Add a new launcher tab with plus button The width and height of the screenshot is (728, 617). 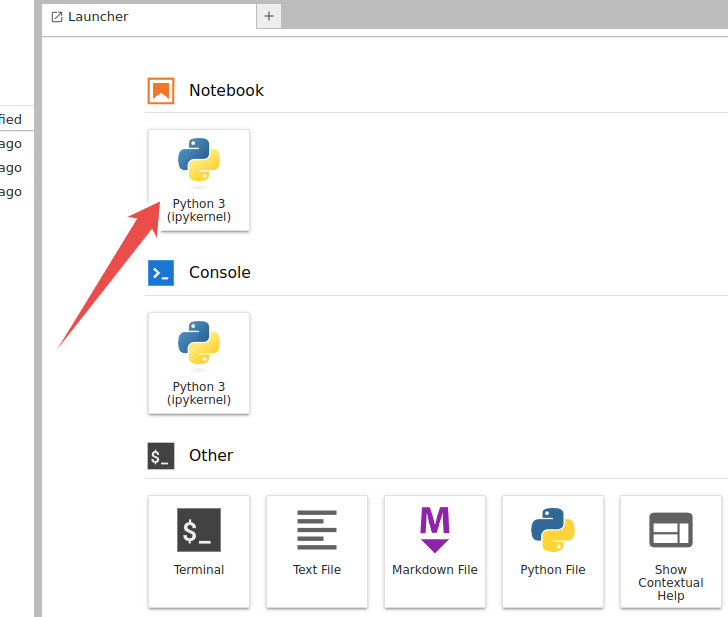click(269, 16)
